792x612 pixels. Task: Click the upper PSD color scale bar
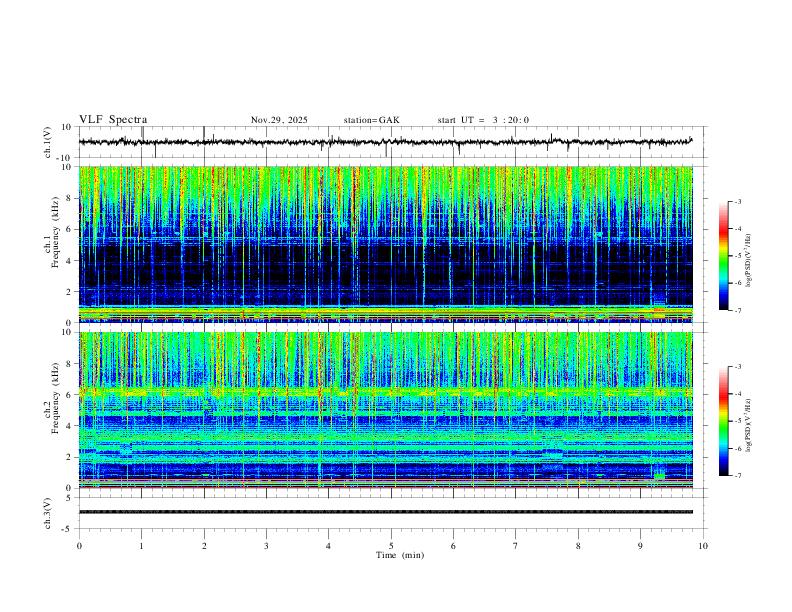coord(723,256)
